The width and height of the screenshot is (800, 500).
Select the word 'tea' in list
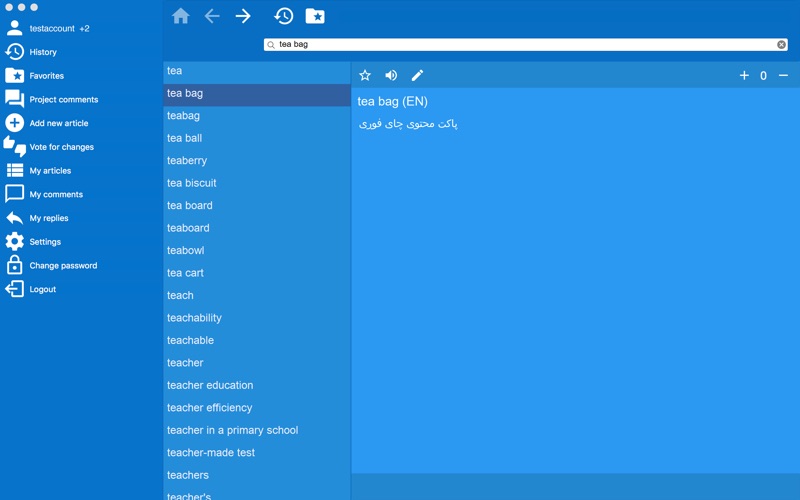tap(257, 71)
